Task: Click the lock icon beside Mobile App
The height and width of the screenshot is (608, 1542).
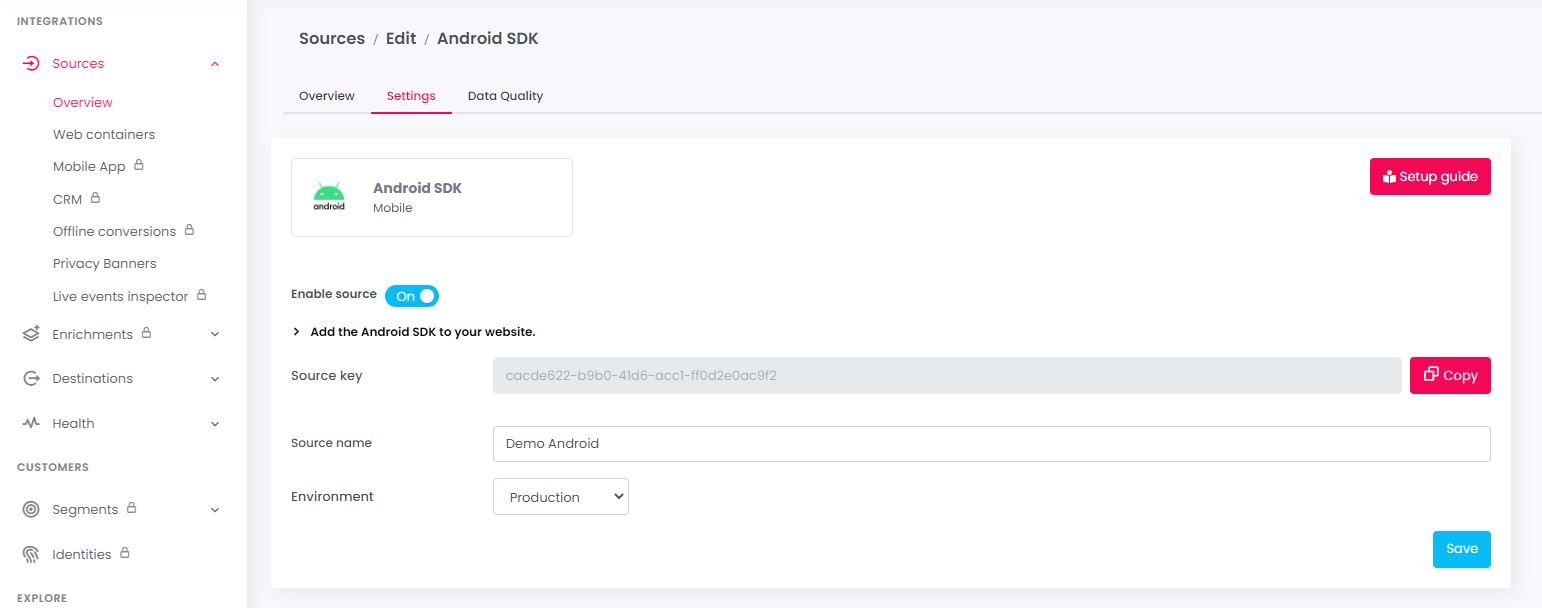Action: (x=139, y=165)
